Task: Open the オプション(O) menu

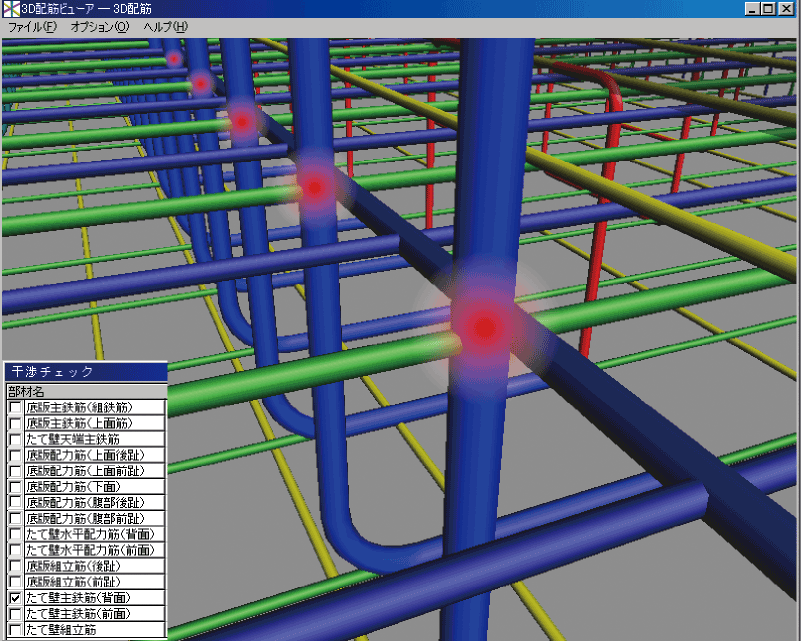Action: tap(99, 26)
